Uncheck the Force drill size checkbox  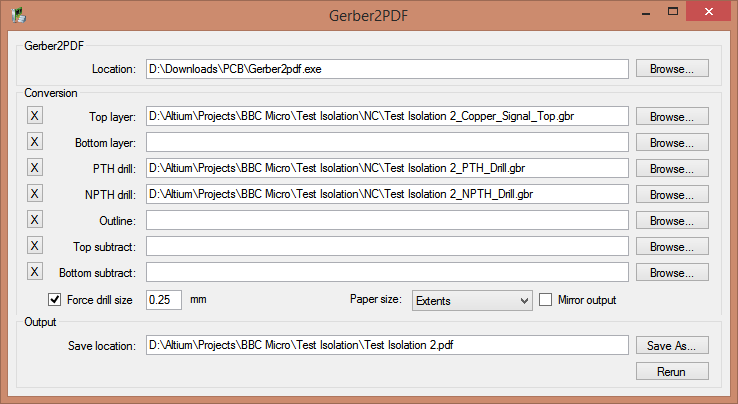click(x=55, y=299)
